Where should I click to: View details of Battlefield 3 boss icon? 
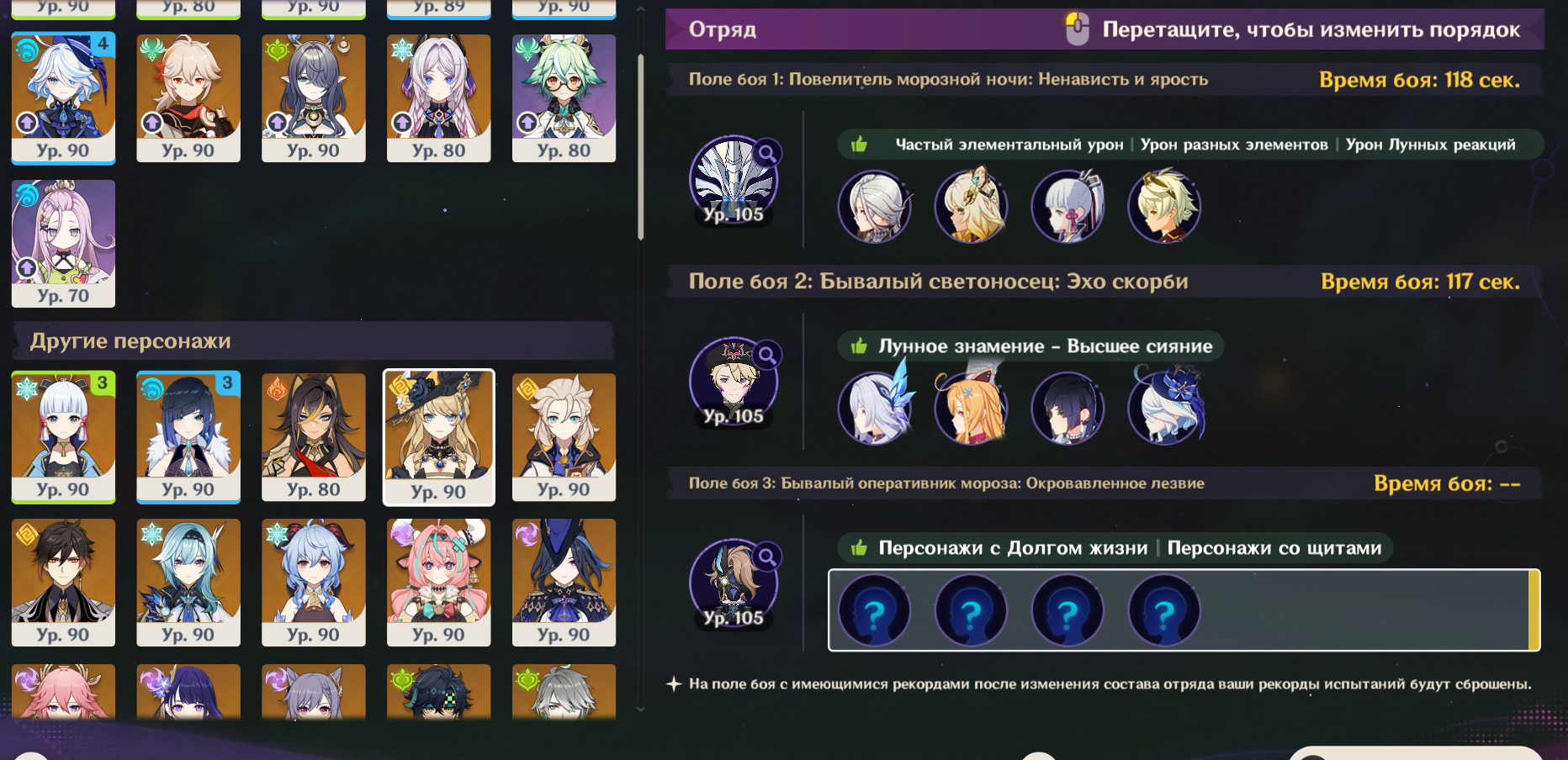coord(733,583)
